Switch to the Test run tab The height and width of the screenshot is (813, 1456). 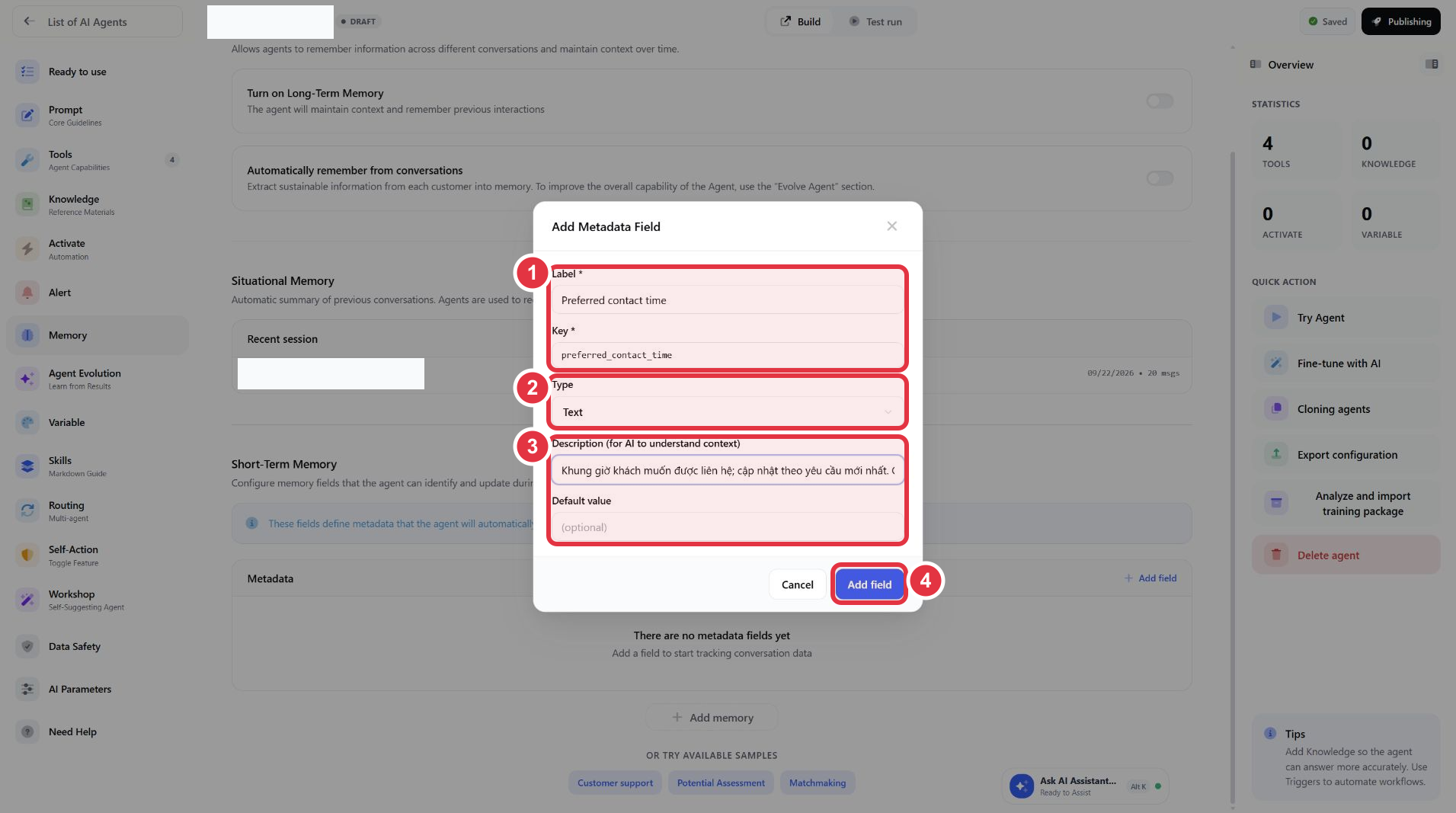tap(875, 21)
